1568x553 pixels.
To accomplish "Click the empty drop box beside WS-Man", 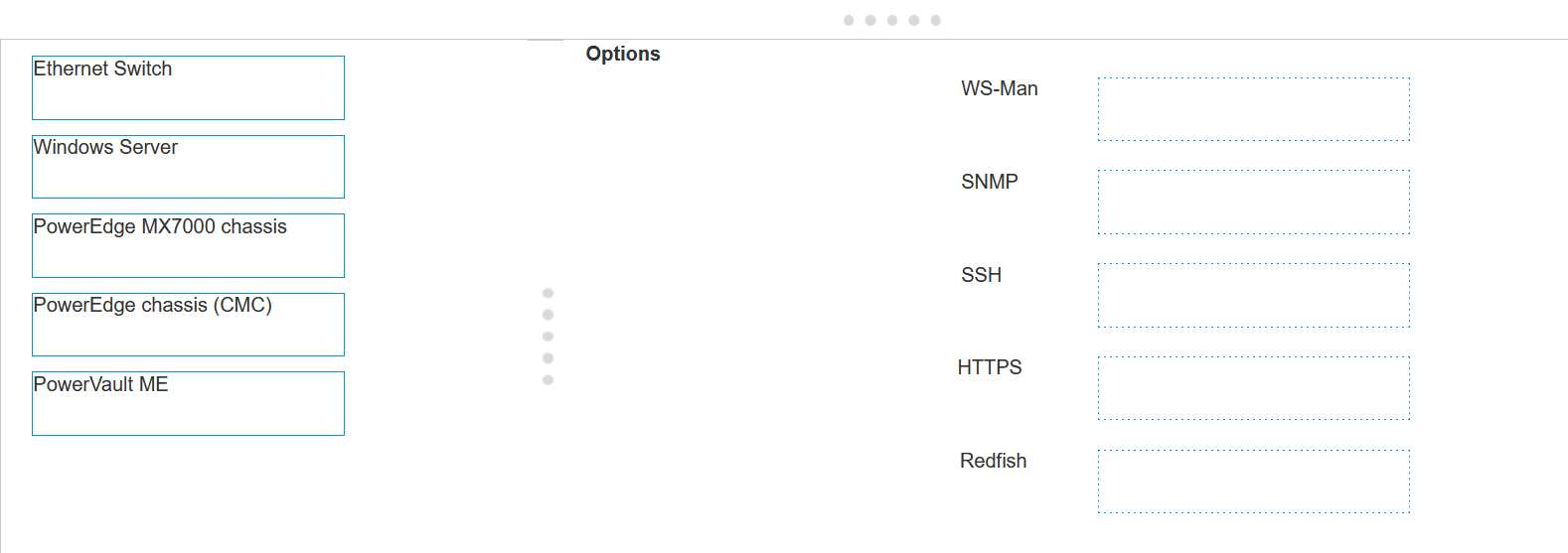I will [1253, 109].
